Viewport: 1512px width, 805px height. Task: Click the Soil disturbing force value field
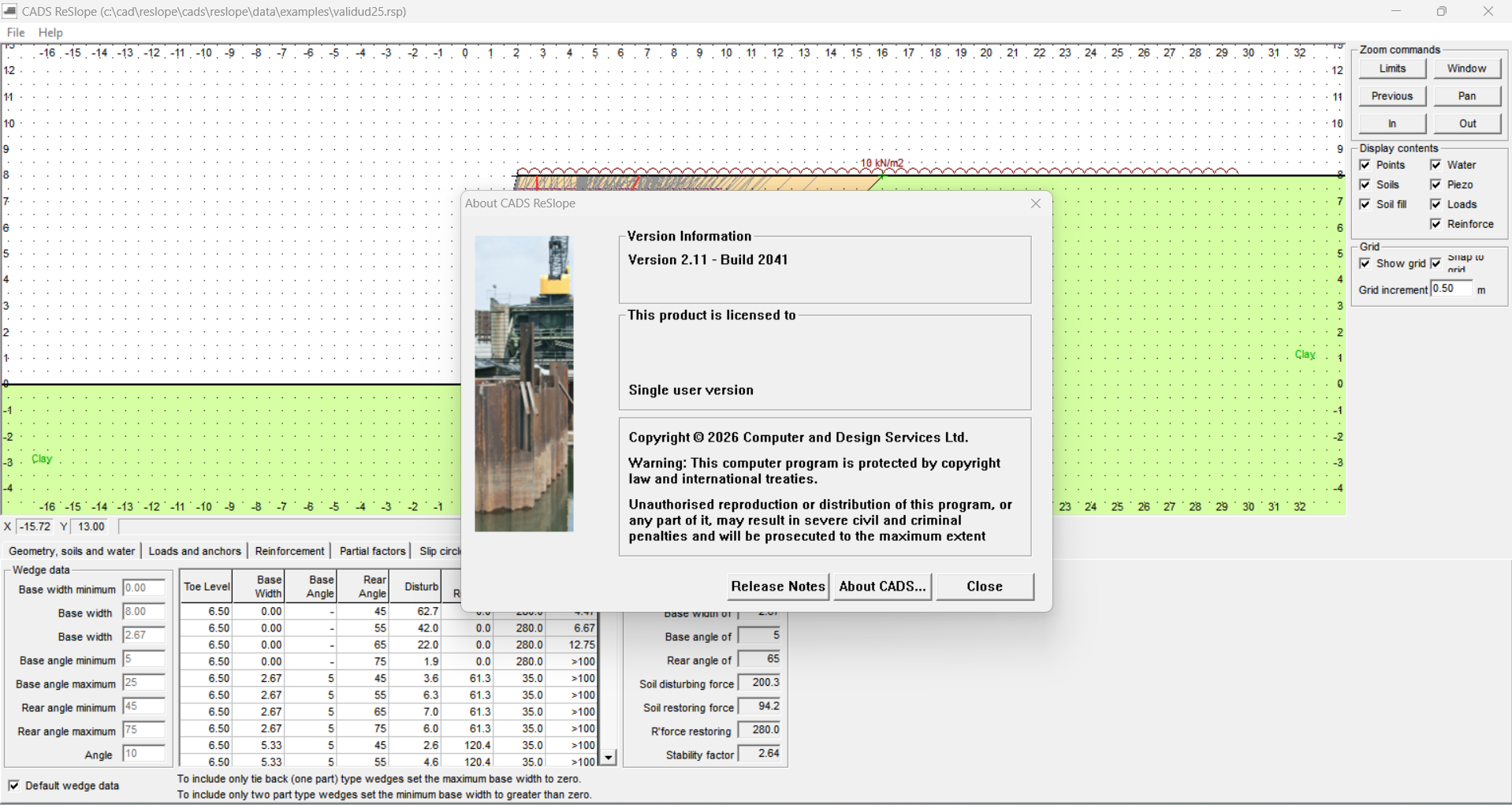pyautogui.click(x=760, y=683)
